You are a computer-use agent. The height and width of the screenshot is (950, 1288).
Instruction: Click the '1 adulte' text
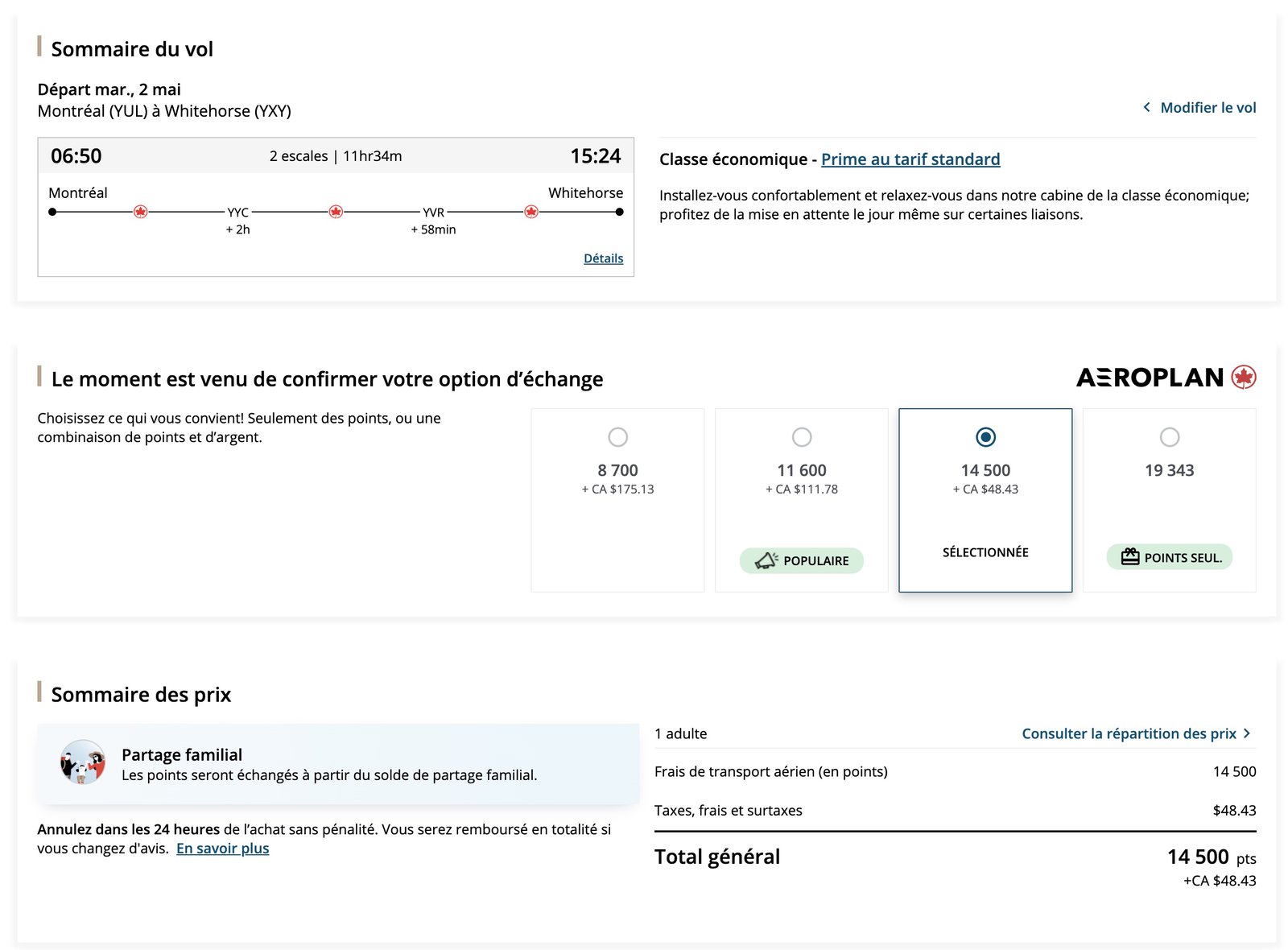[x=681, y=733]
